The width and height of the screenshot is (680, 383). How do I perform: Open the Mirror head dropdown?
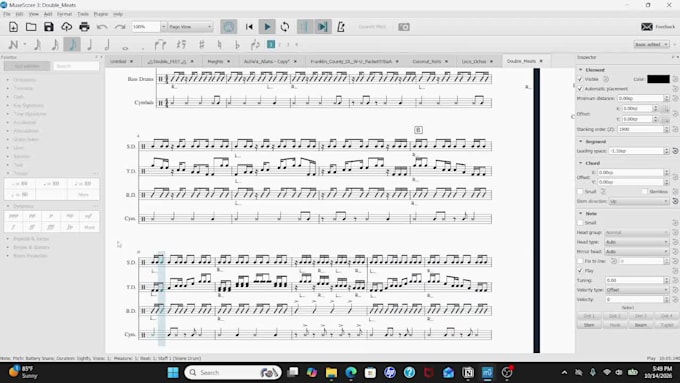pos(637,251)
